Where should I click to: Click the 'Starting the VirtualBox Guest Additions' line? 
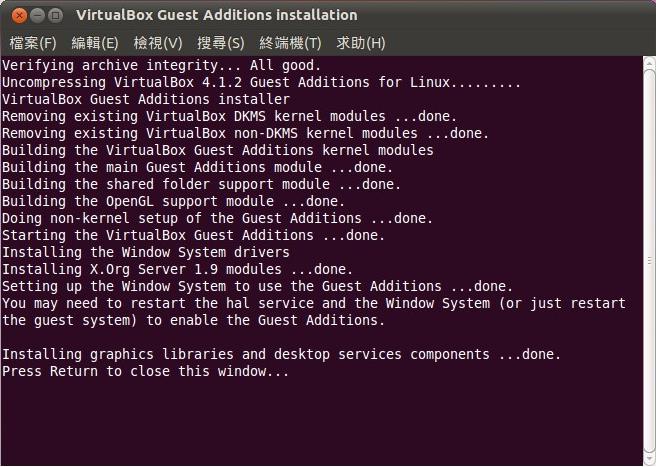193,235
